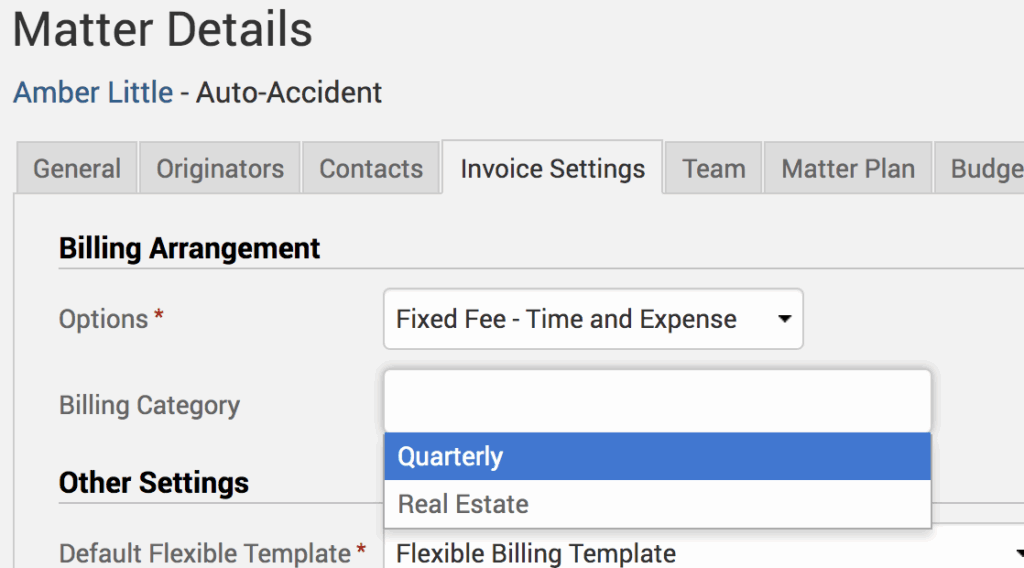Click the Options field label
The width and height of the screenshot is (1024, 568).
(104, 320)
